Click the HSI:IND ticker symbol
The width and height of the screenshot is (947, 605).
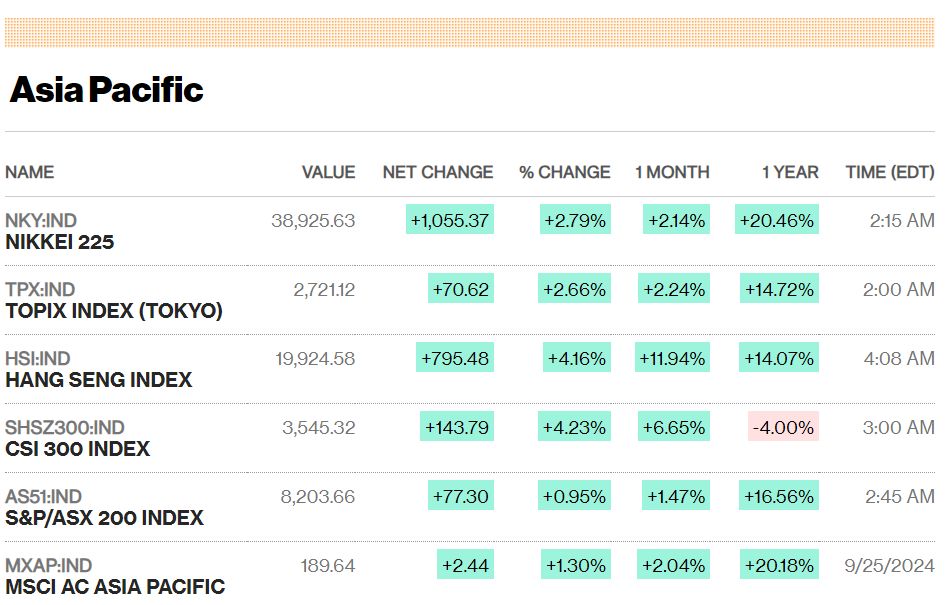[37, 359]
